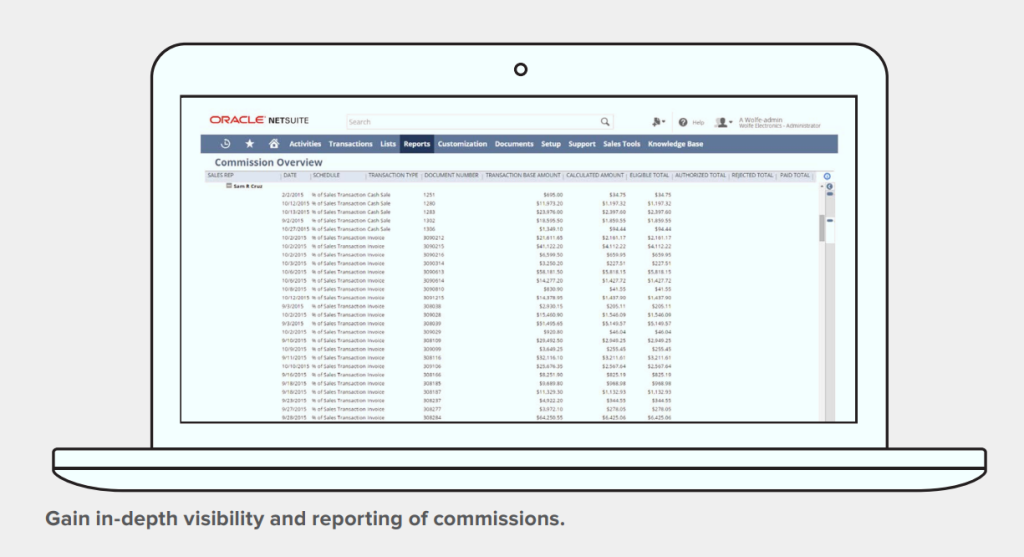Image resolution: width=1024 pixels, height=557 pixels.
Task: Click document number 3090212
Action: 434,238
